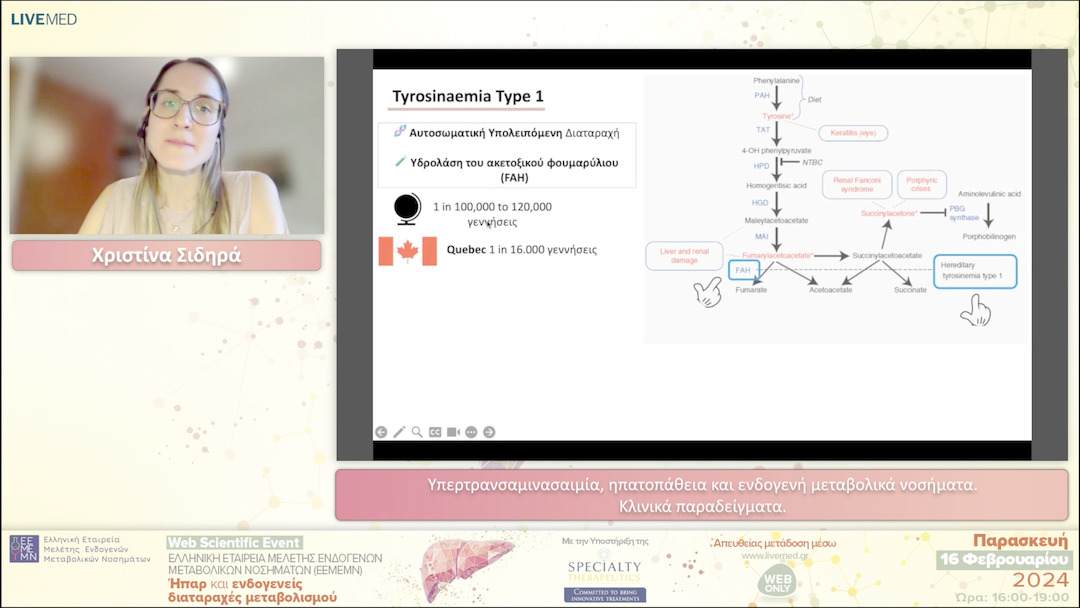Click the Porphobilinogen label
Image resolution: width=1080 pixels, height=608 pixels.
click(x=989, y=236)
